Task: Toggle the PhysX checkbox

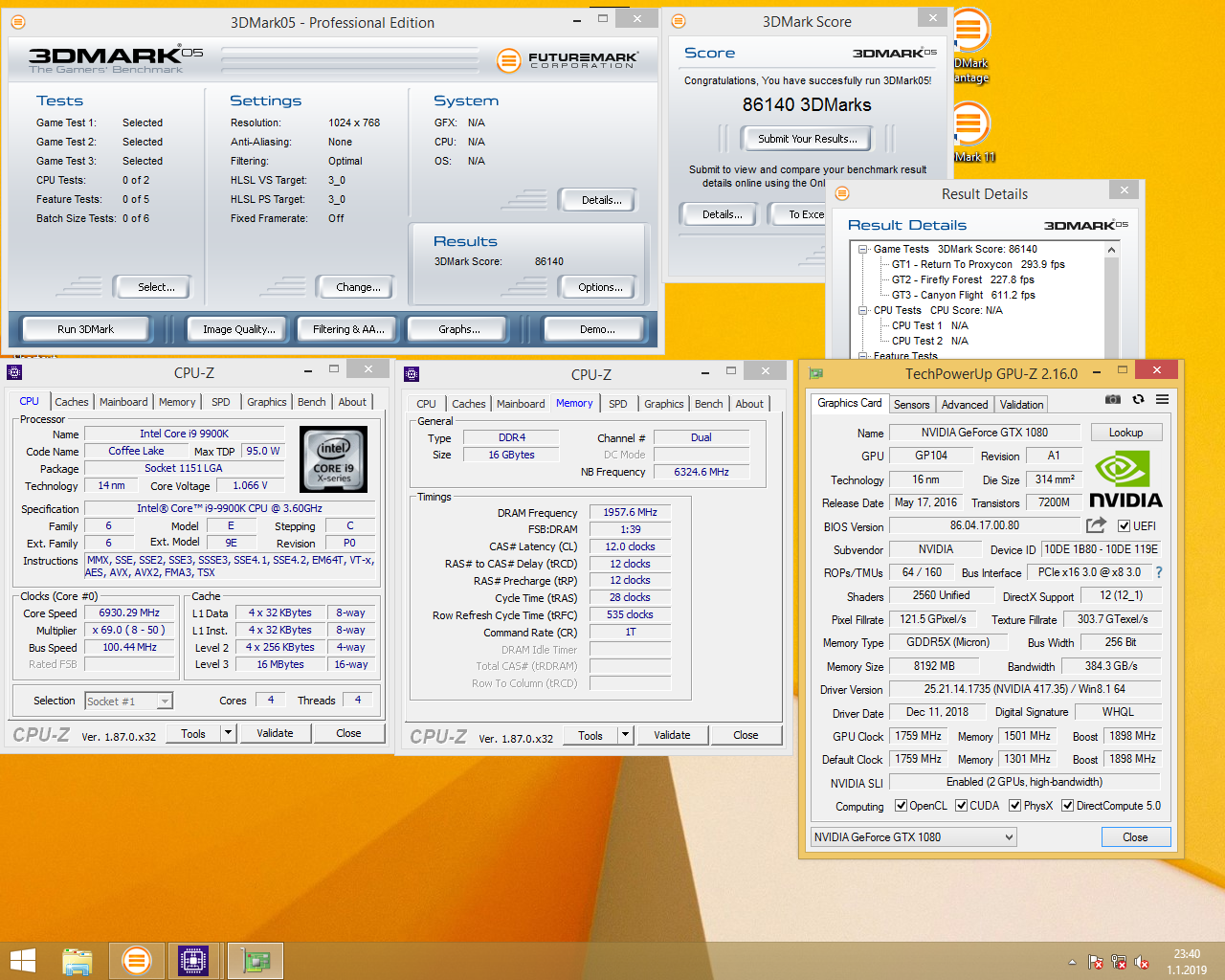Action: click(x=1014, y=806)
